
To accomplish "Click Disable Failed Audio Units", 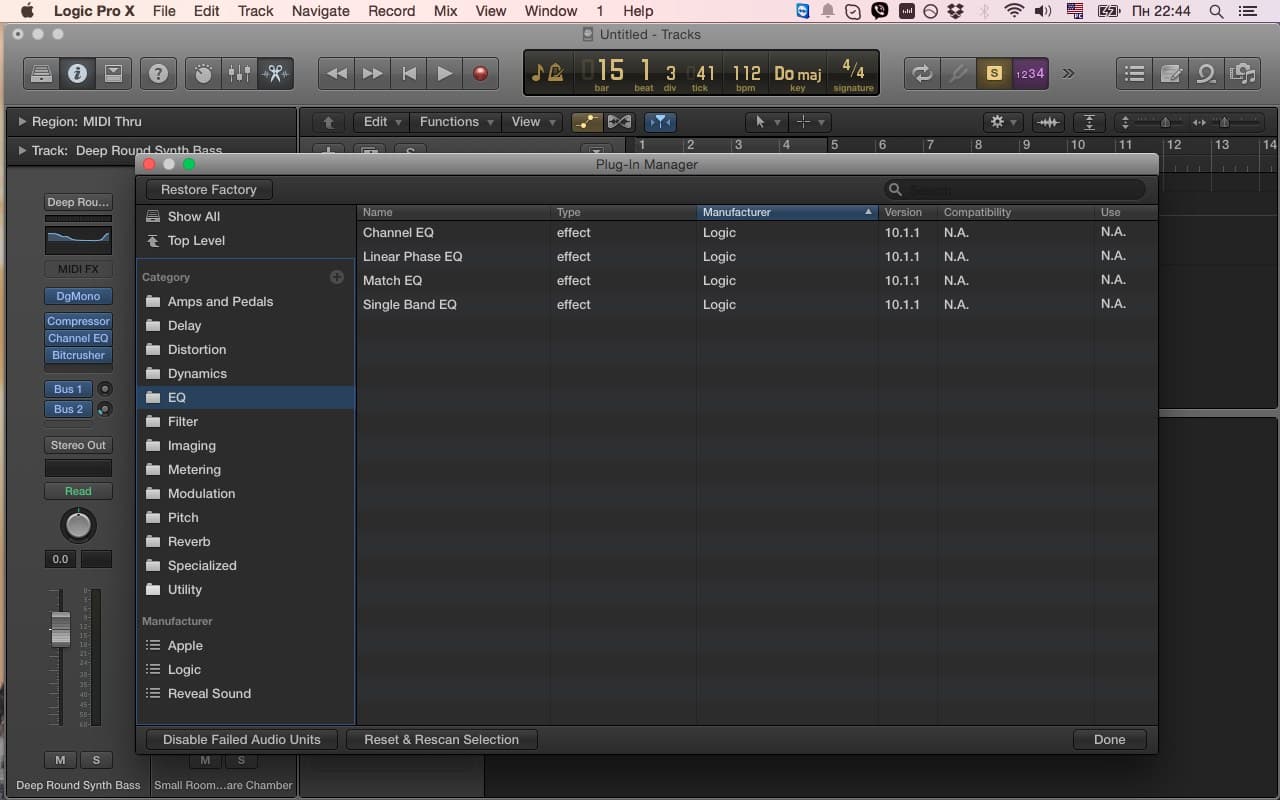I will 242,739.
